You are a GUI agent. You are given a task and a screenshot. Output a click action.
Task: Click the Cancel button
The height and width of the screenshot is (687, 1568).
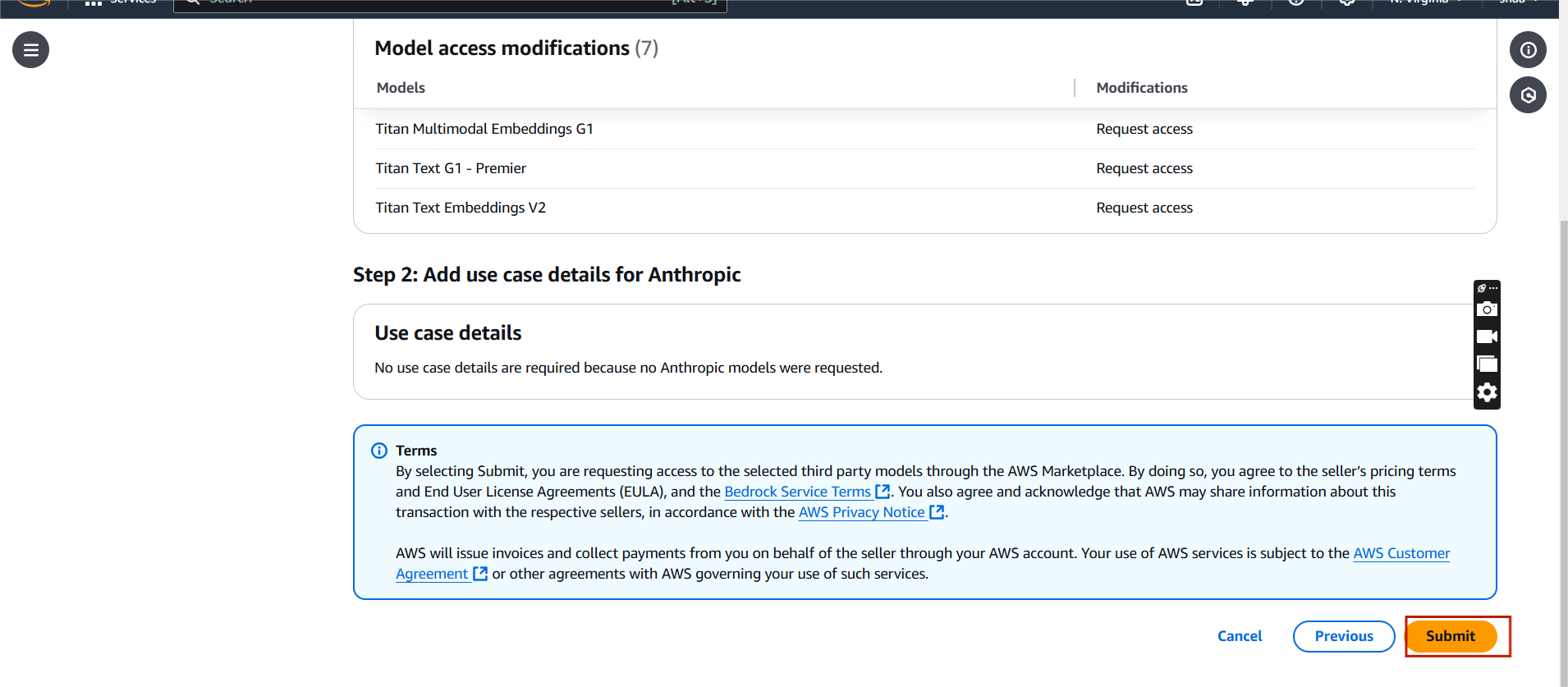(1240, 636)
